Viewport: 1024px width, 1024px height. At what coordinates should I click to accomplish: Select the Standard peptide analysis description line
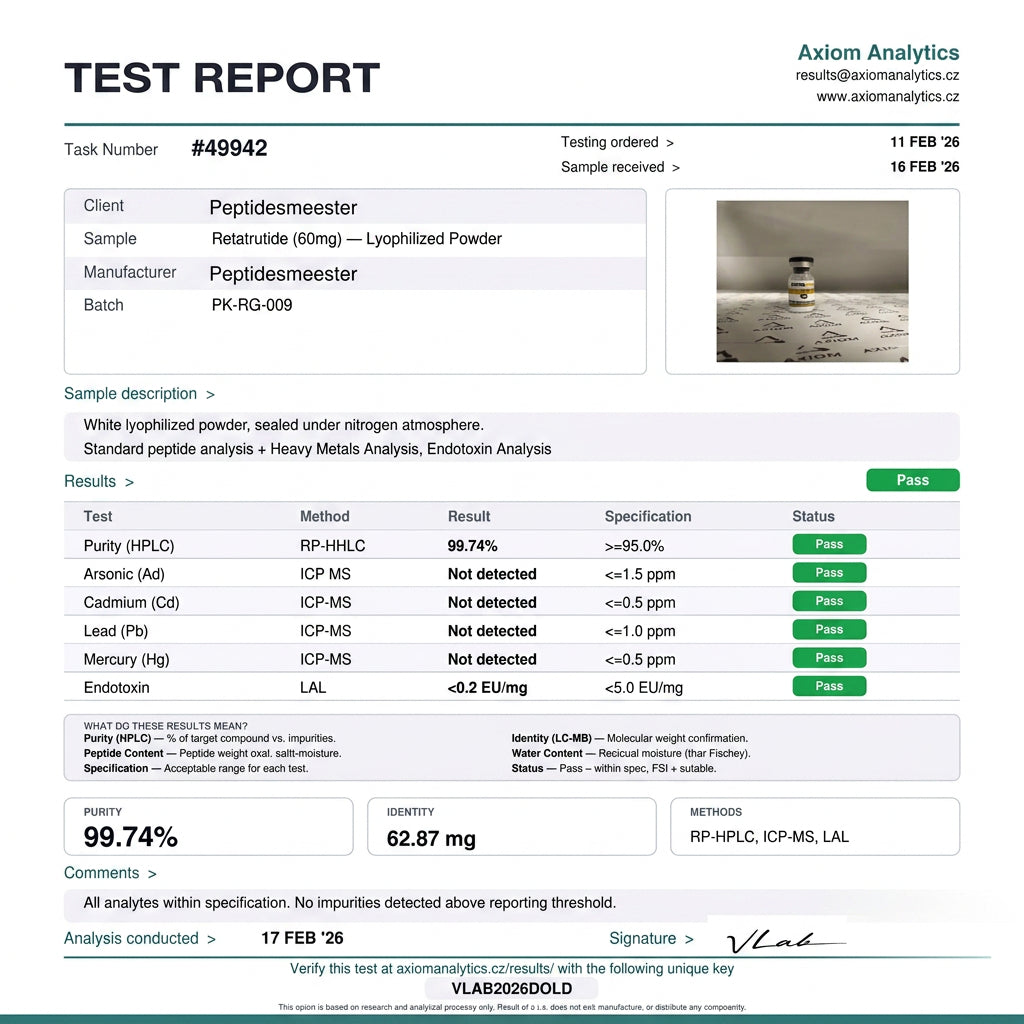point(317,449)
